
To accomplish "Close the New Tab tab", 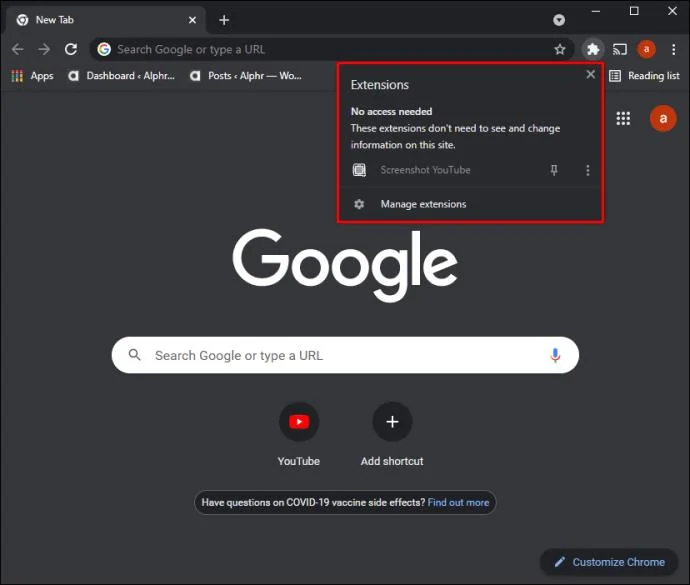I will point(192,20).
